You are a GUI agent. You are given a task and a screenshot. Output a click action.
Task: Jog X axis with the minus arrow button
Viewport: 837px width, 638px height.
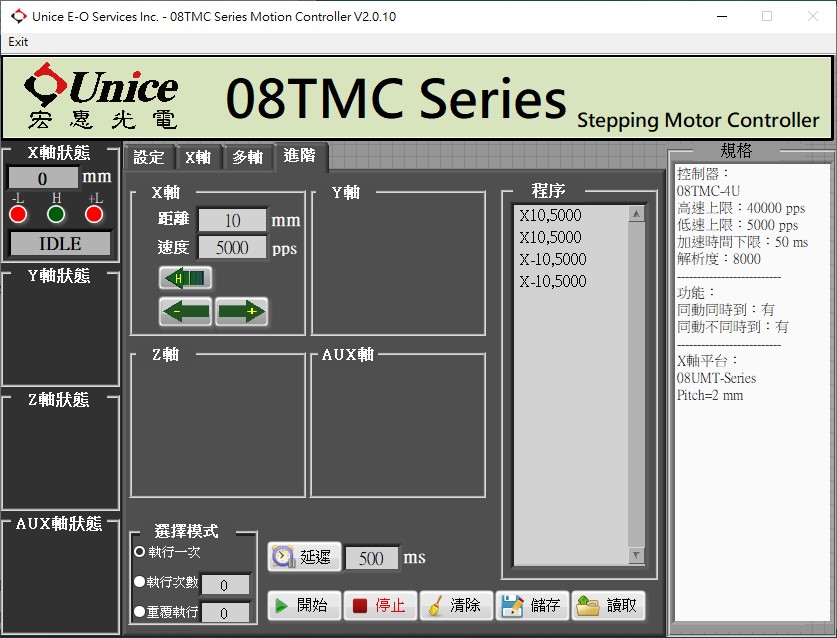185,311
